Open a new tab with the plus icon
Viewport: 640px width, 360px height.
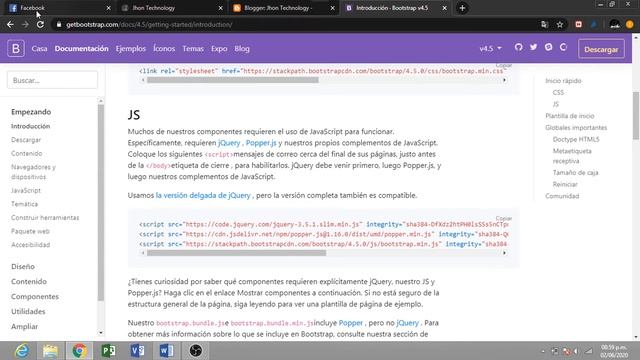click(462, 8)
